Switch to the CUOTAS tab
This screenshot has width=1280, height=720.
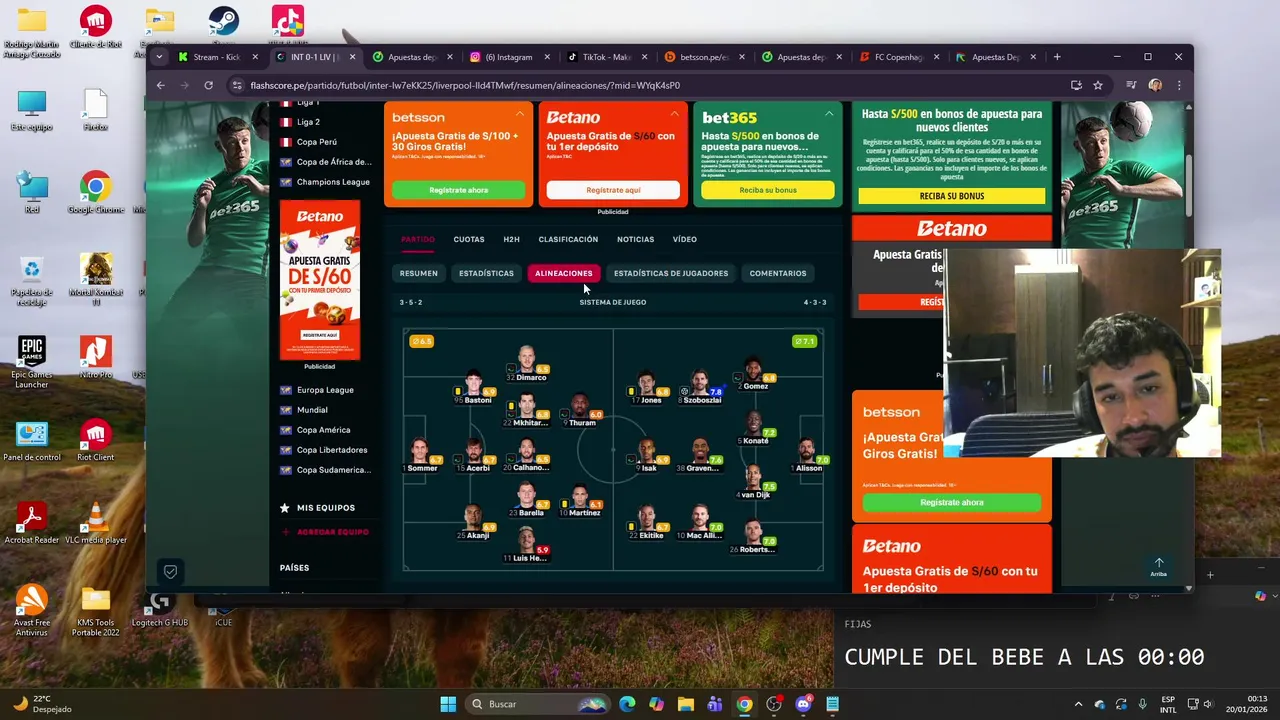(469, 239)
